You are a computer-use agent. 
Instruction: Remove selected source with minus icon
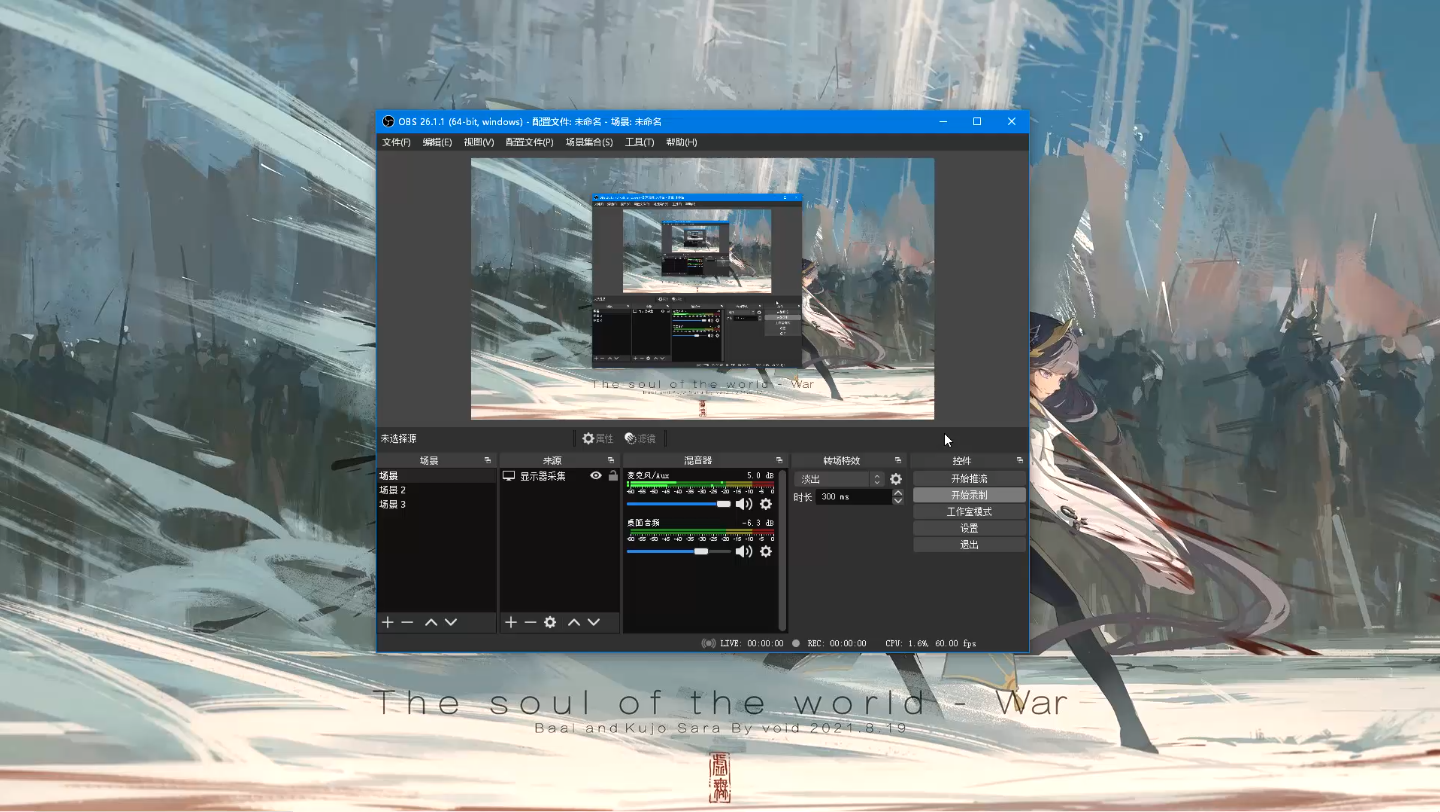530,622
